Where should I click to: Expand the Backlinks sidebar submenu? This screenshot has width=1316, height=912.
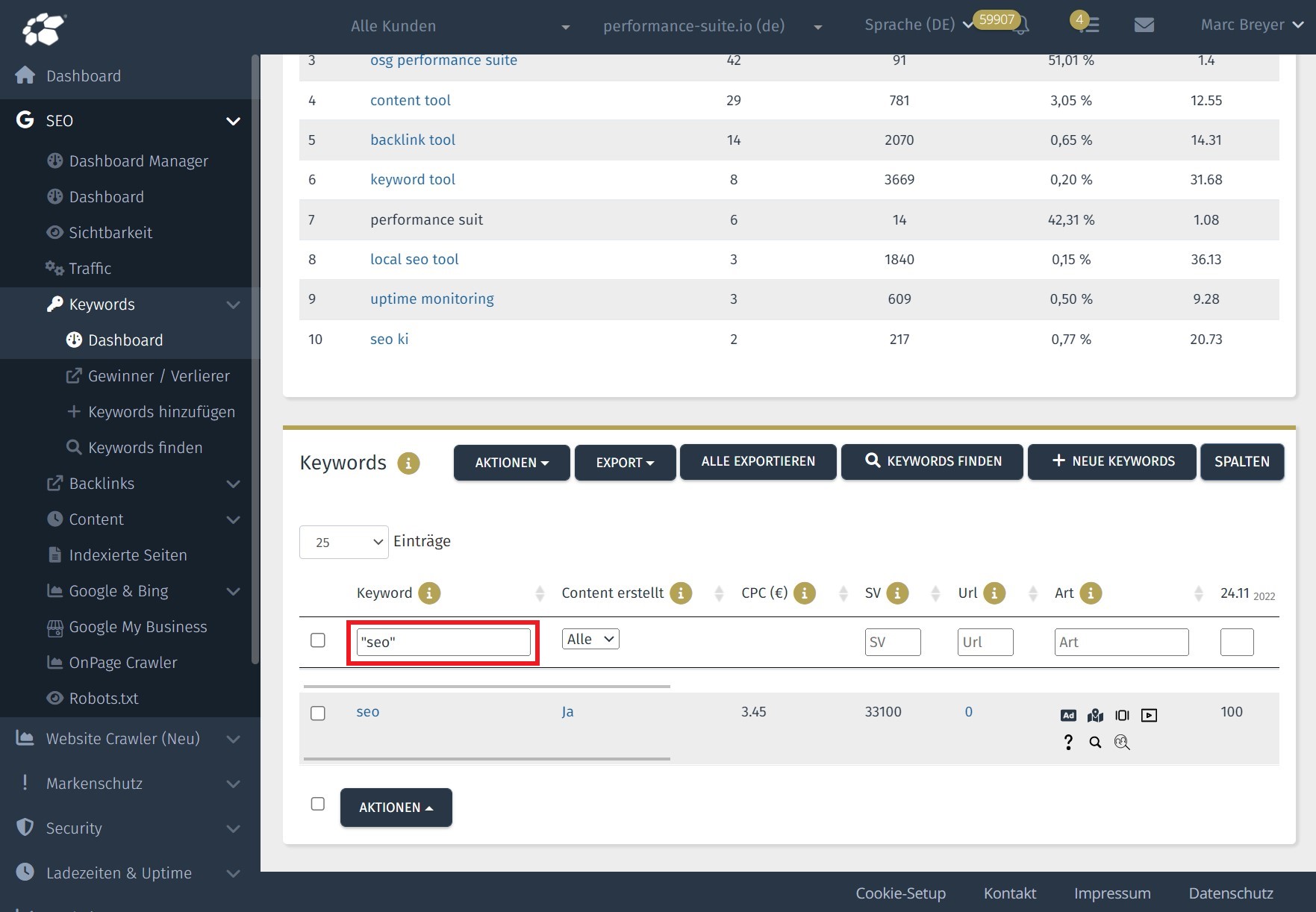[233, 484]
